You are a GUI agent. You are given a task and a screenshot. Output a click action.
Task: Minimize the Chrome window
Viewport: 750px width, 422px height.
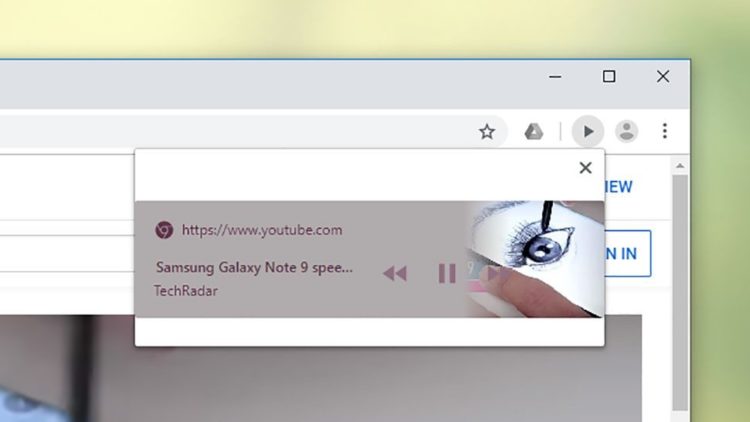pos(555,77)
